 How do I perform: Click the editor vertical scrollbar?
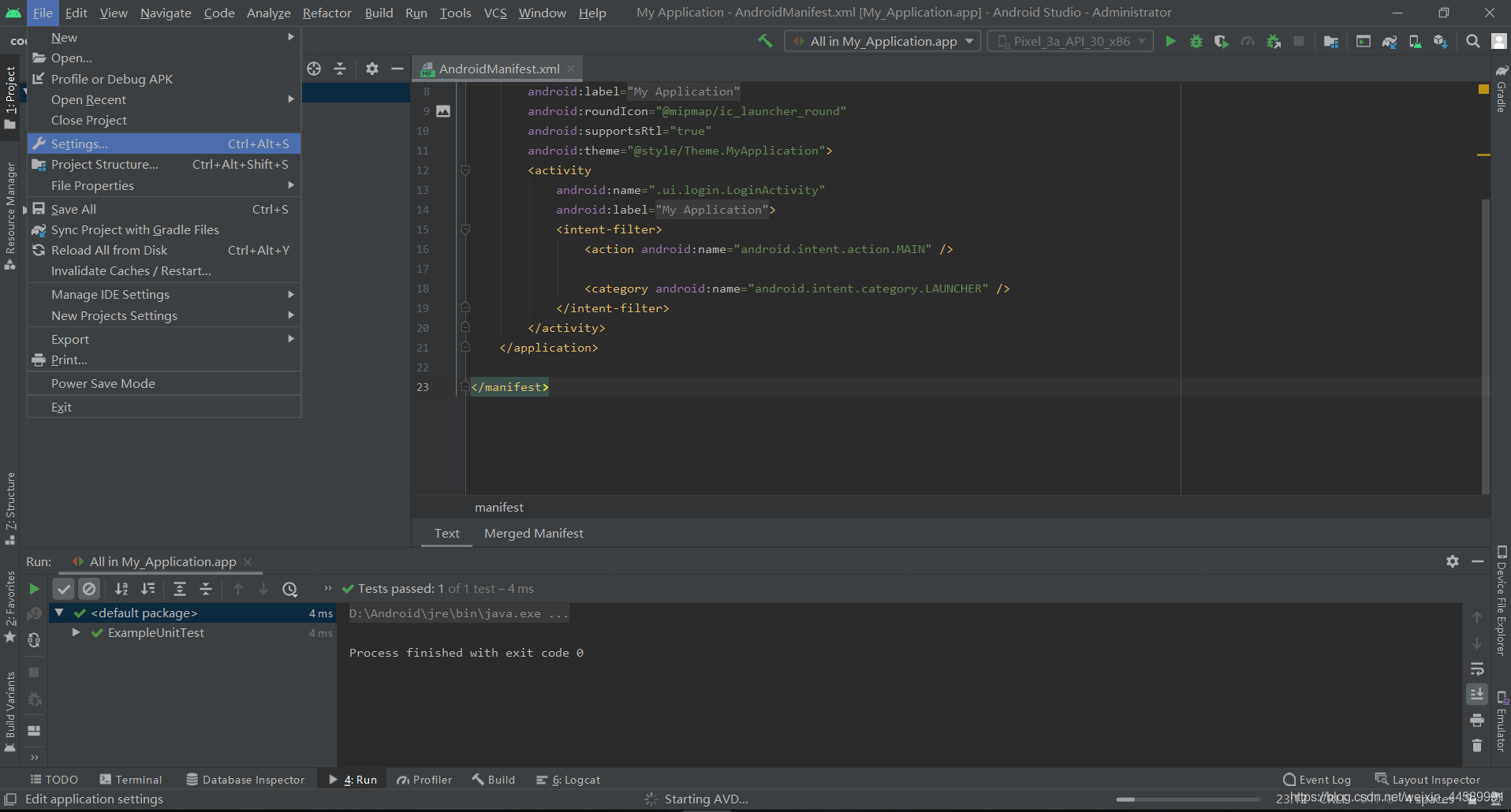[x=1486, y=347]
